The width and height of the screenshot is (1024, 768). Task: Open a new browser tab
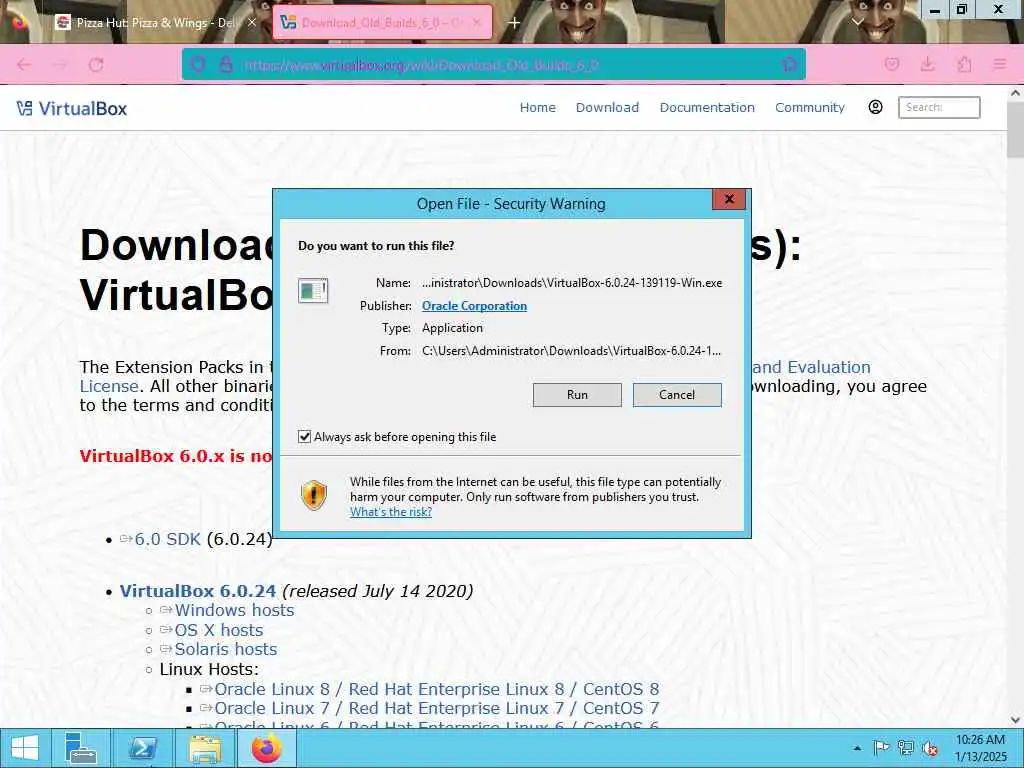tap(515, 22)
